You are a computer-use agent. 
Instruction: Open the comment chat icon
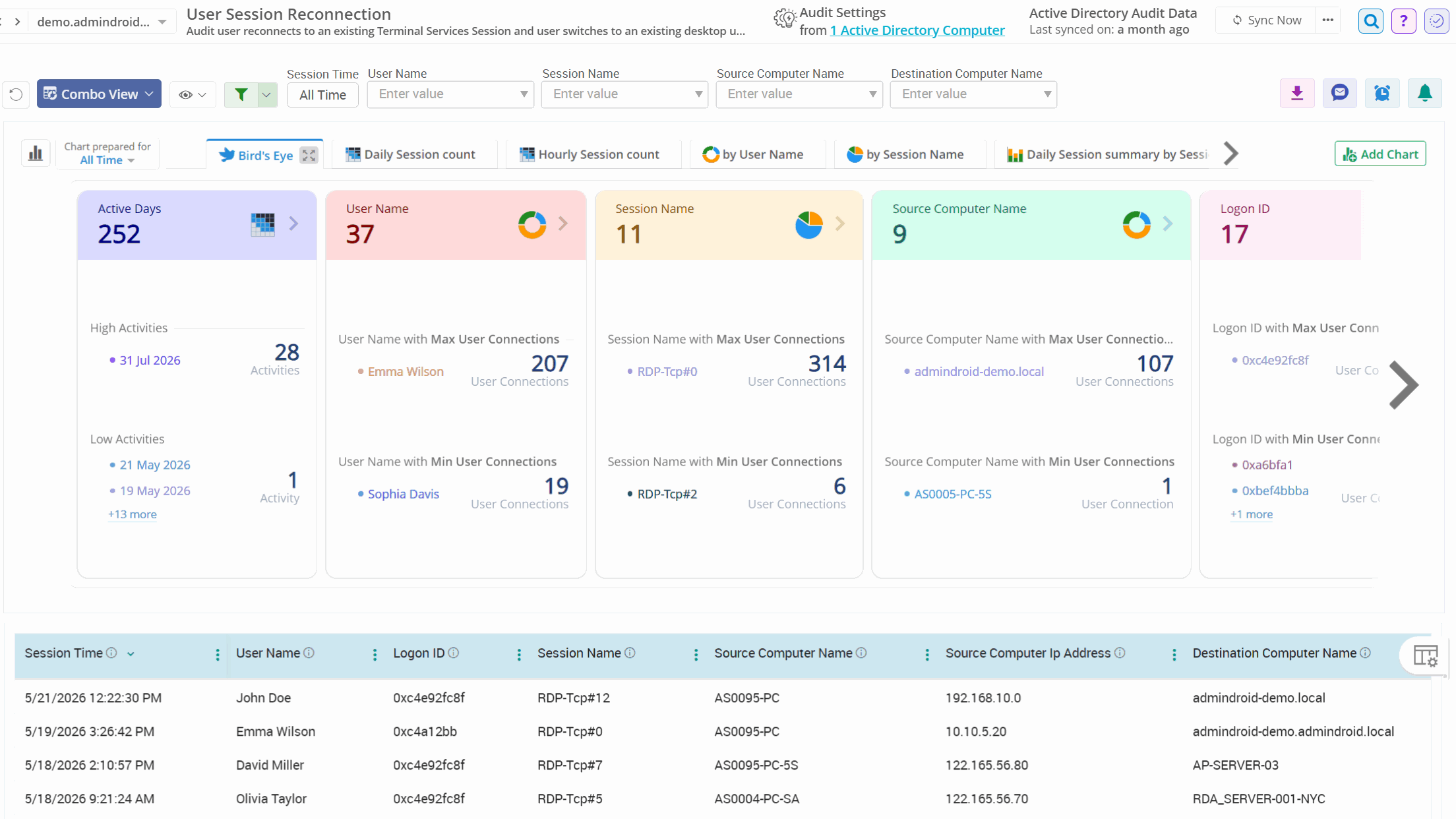coord(1339,94)
